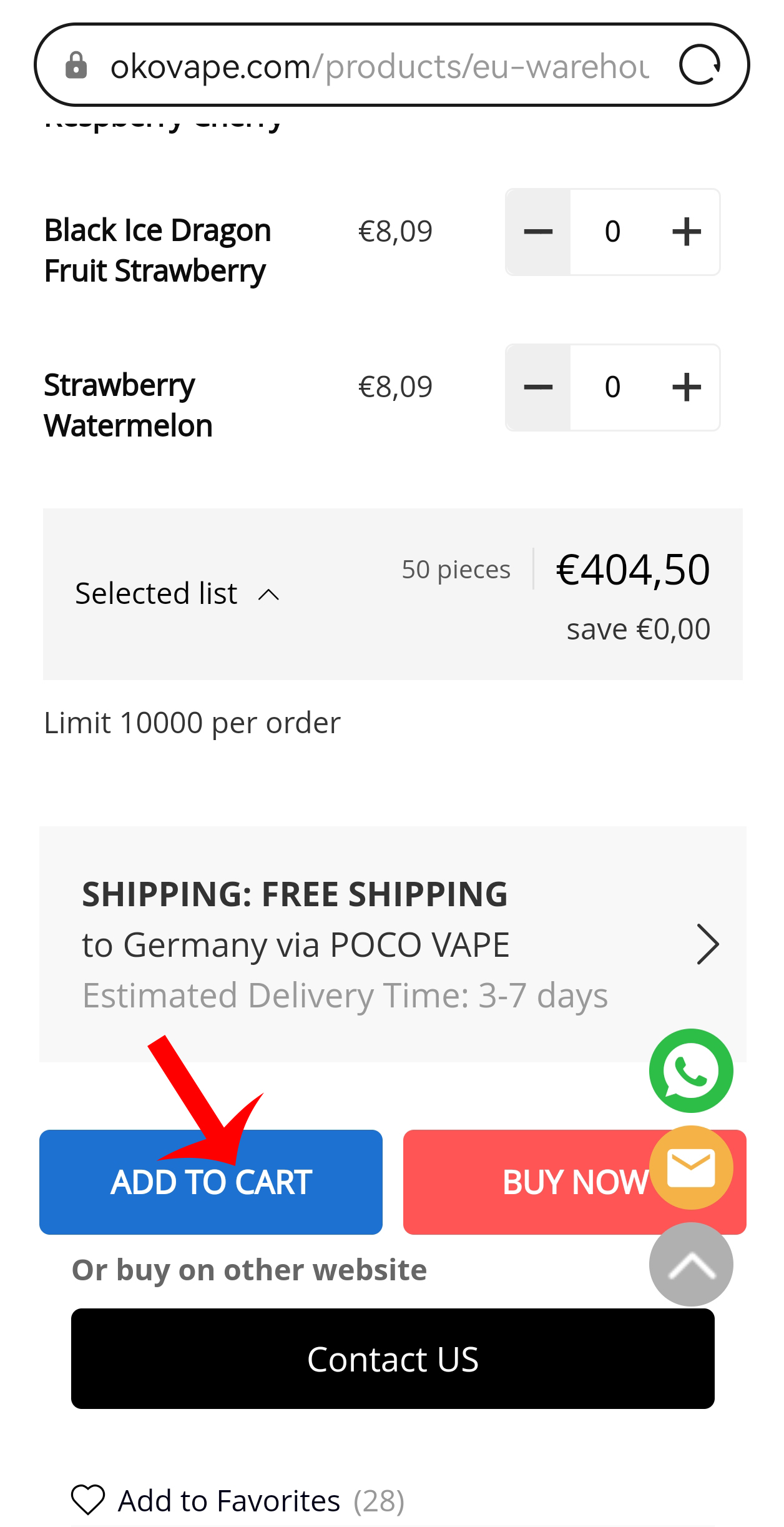Open shipping options via right chevron
This screenshot has width=784, height=1527.
pyautogui.click(x=707, y=944)
